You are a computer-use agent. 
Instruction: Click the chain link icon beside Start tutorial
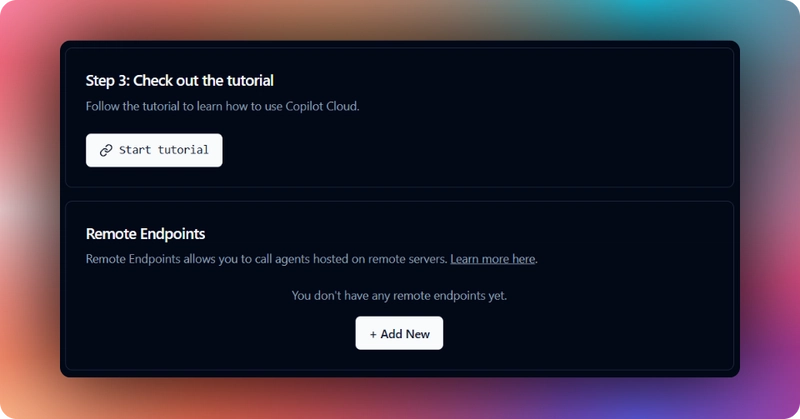(x=106, y=150)
